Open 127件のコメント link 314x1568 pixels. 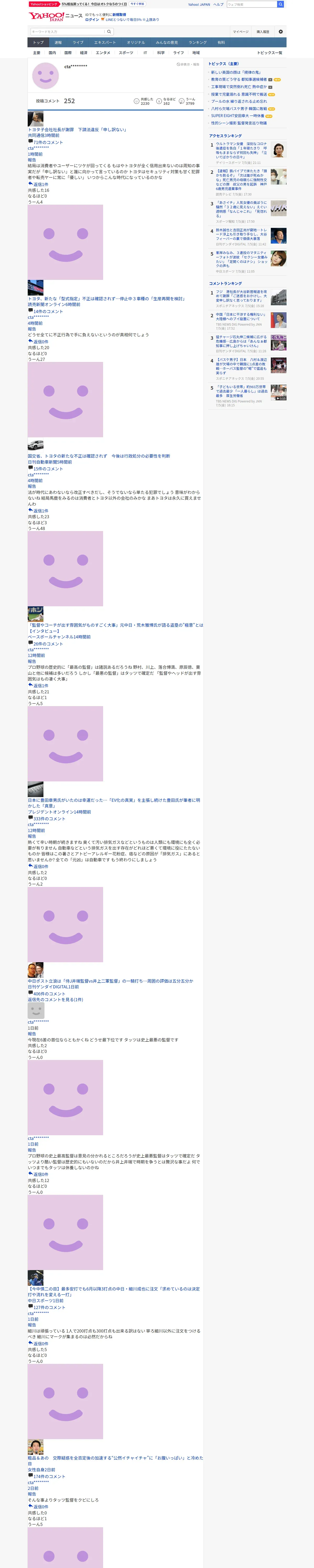click(x=49, y=1307)
